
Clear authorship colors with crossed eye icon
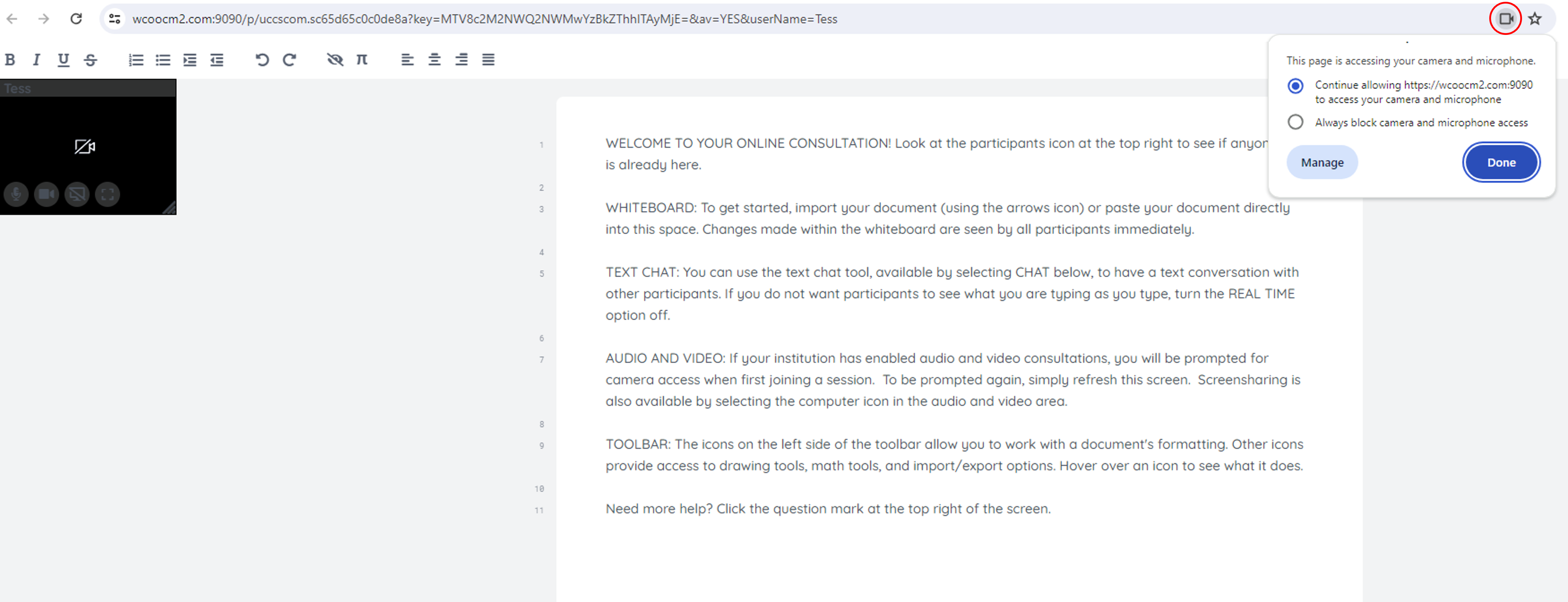point(335,59)
